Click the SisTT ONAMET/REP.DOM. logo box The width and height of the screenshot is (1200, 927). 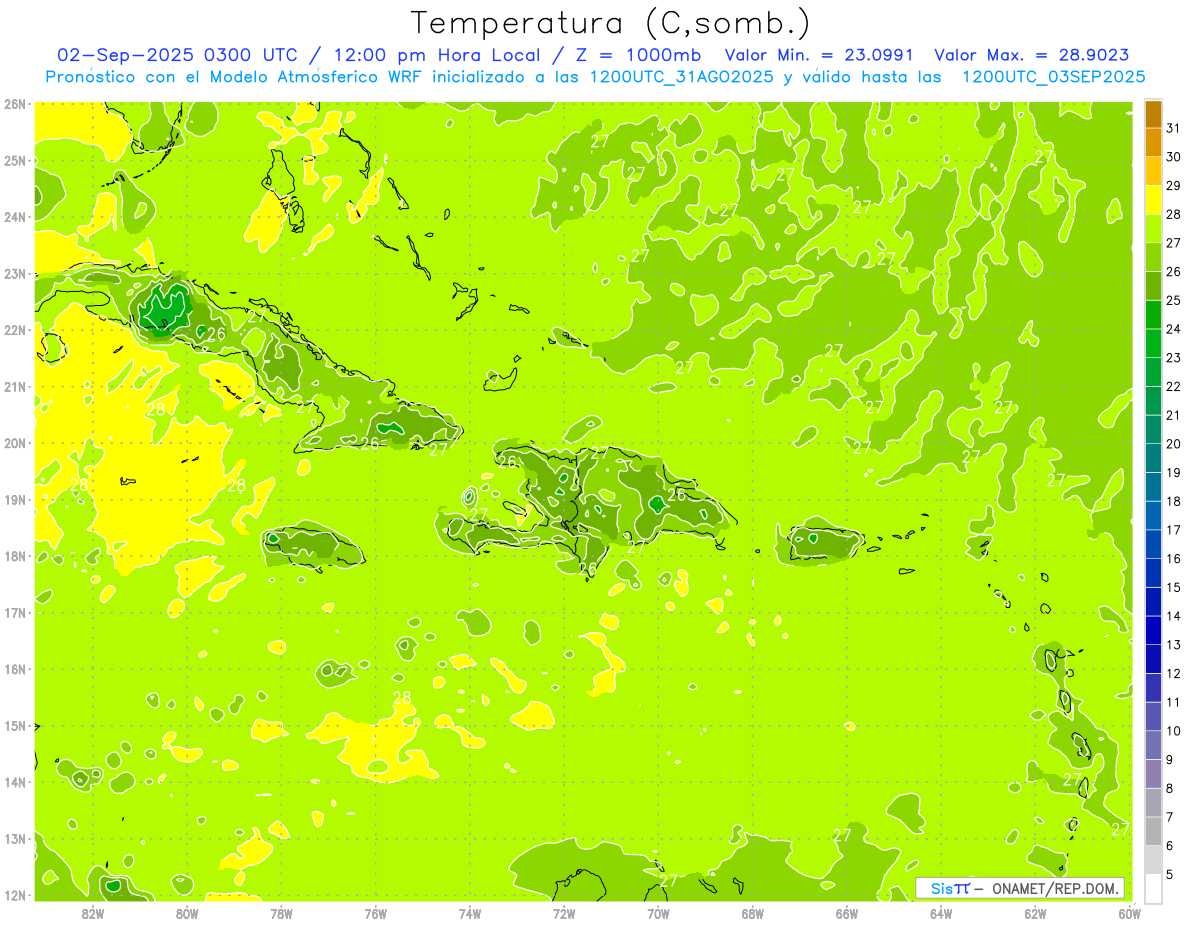[x=1020, y=888]
